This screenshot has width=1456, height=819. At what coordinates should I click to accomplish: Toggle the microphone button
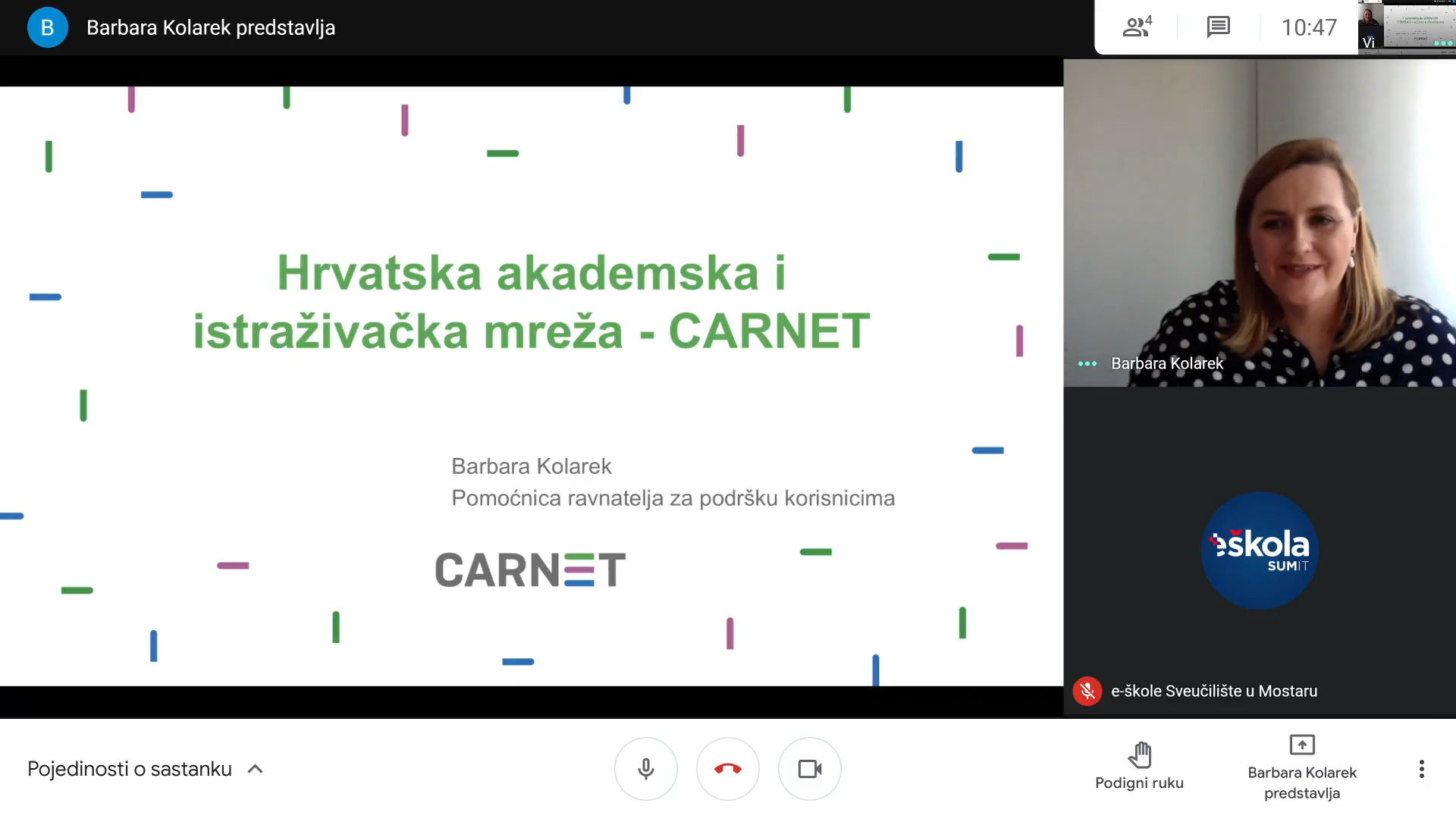click(646, 769)
